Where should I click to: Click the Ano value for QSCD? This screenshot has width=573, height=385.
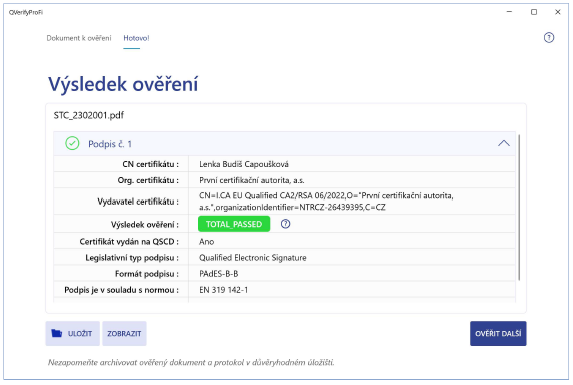(206, 241)
